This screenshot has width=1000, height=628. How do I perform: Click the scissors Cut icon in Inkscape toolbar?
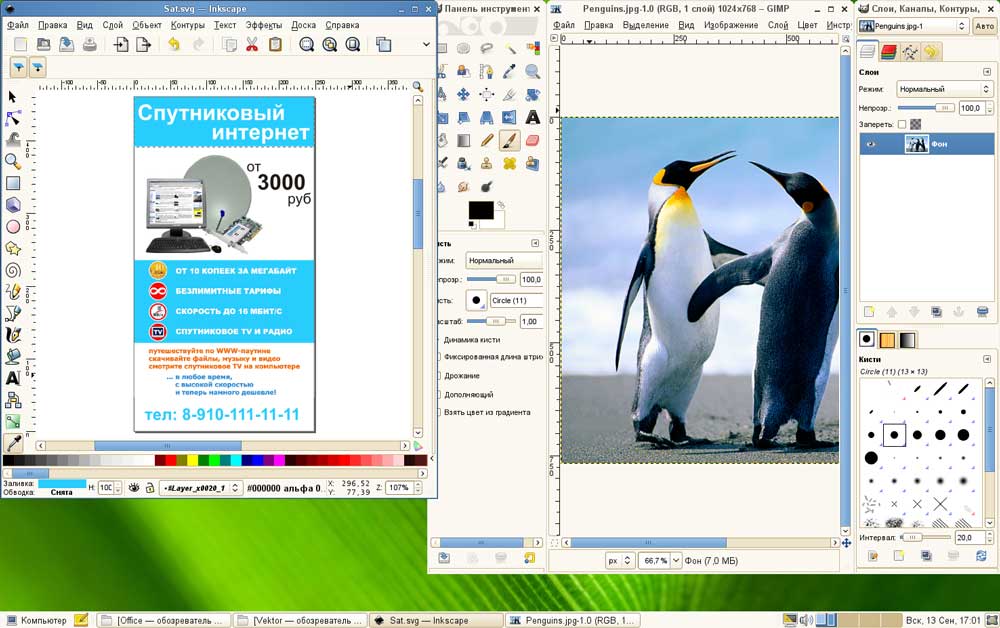pos(252,44)
